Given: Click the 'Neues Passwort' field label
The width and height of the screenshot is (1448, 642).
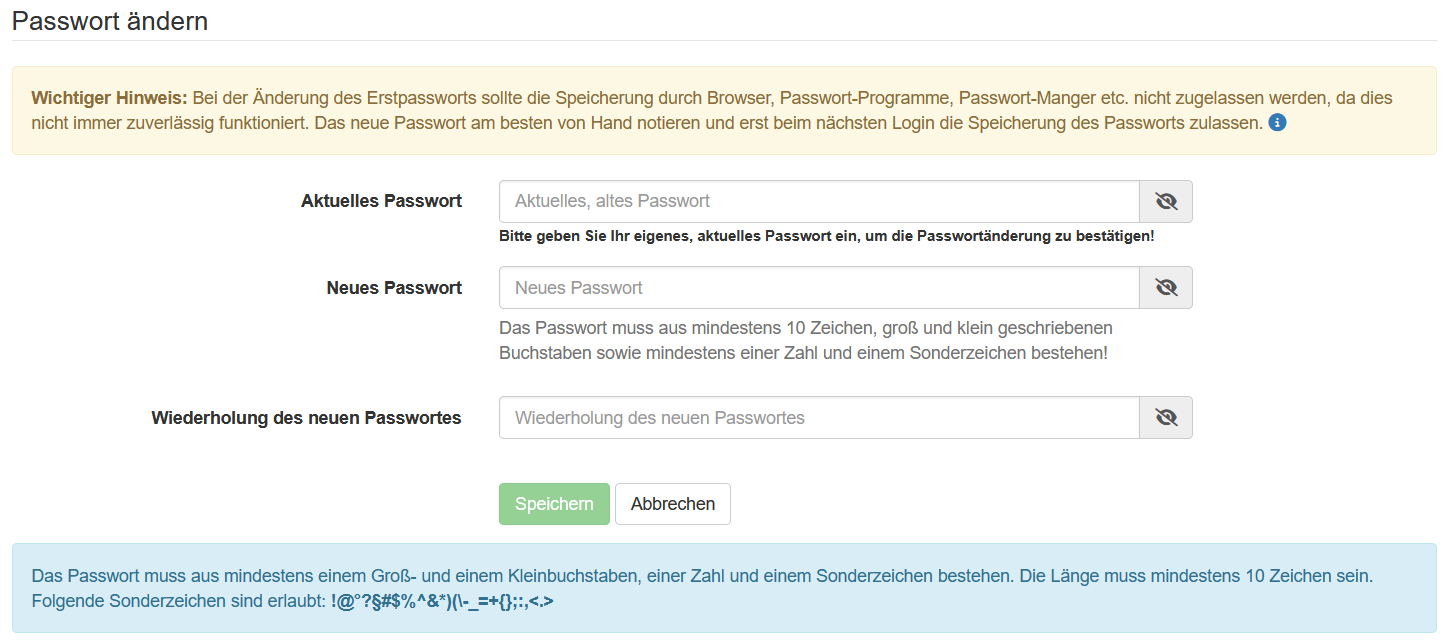Looking at the screenshot, I should tap(394, 288).
